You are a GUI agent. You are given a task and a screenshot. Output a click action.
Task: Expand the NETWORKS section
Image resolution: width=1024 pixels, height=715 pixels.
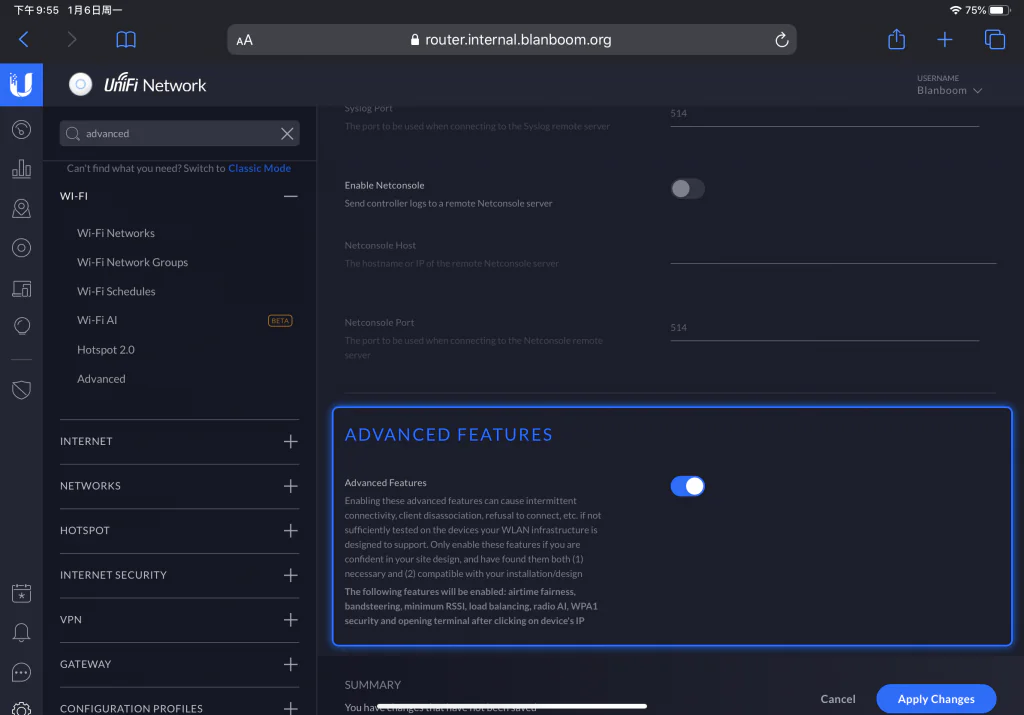(291, 486)
